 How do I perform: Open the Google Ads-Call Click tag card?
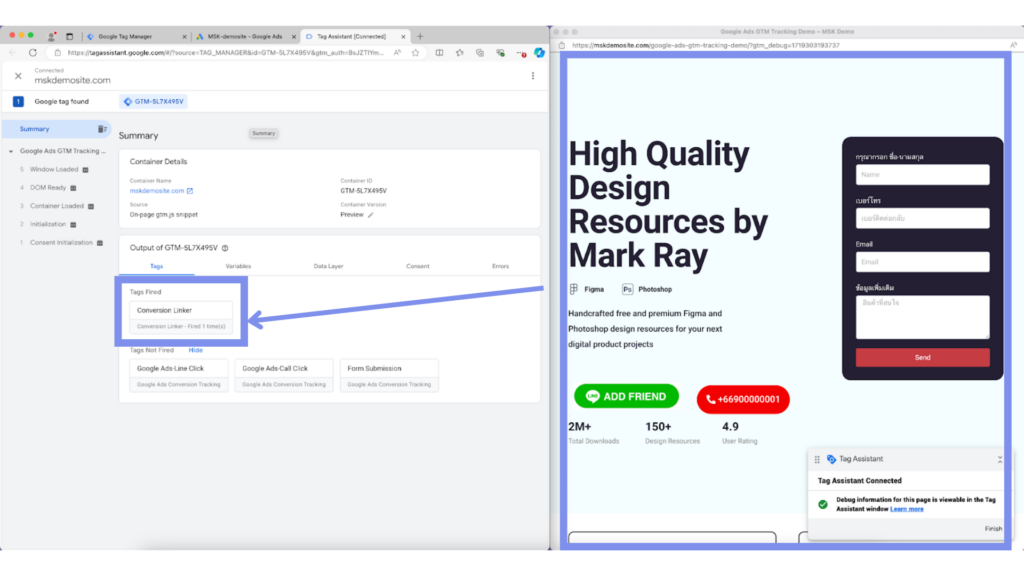click(x=284, y=376)
